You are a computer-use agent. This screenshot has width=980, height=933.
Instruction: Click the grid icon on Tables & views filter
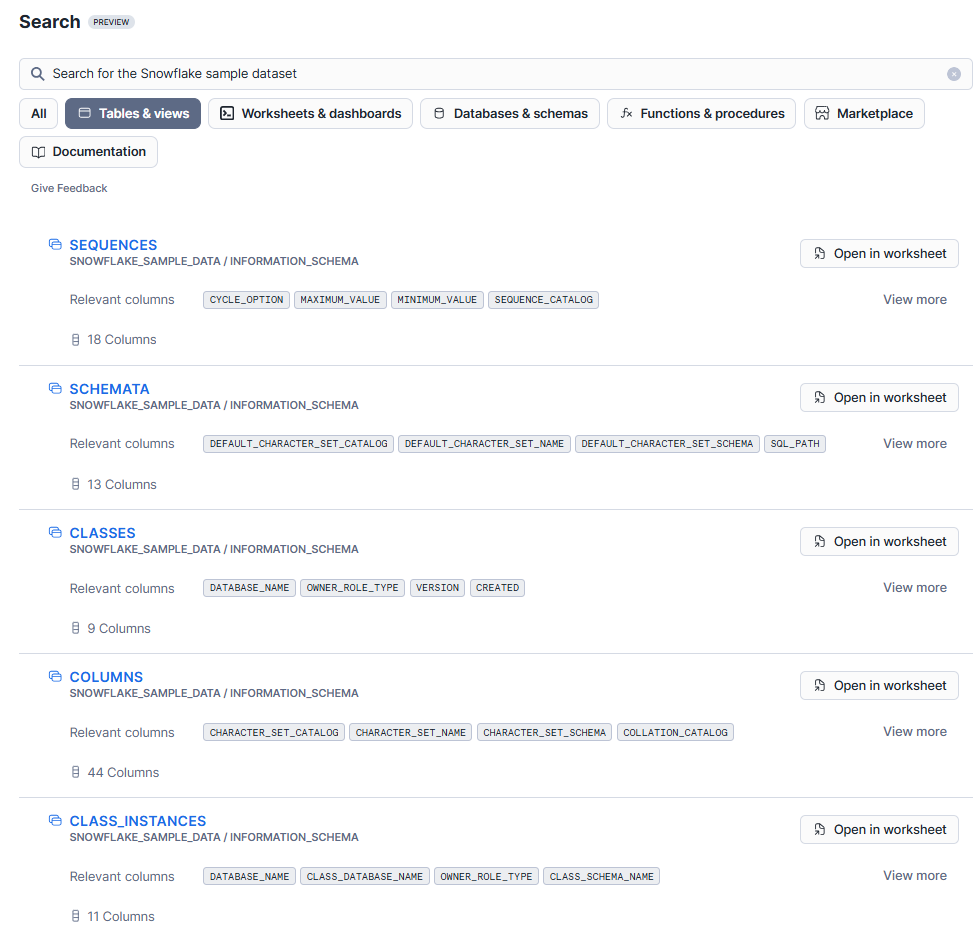tap(87, 113)
